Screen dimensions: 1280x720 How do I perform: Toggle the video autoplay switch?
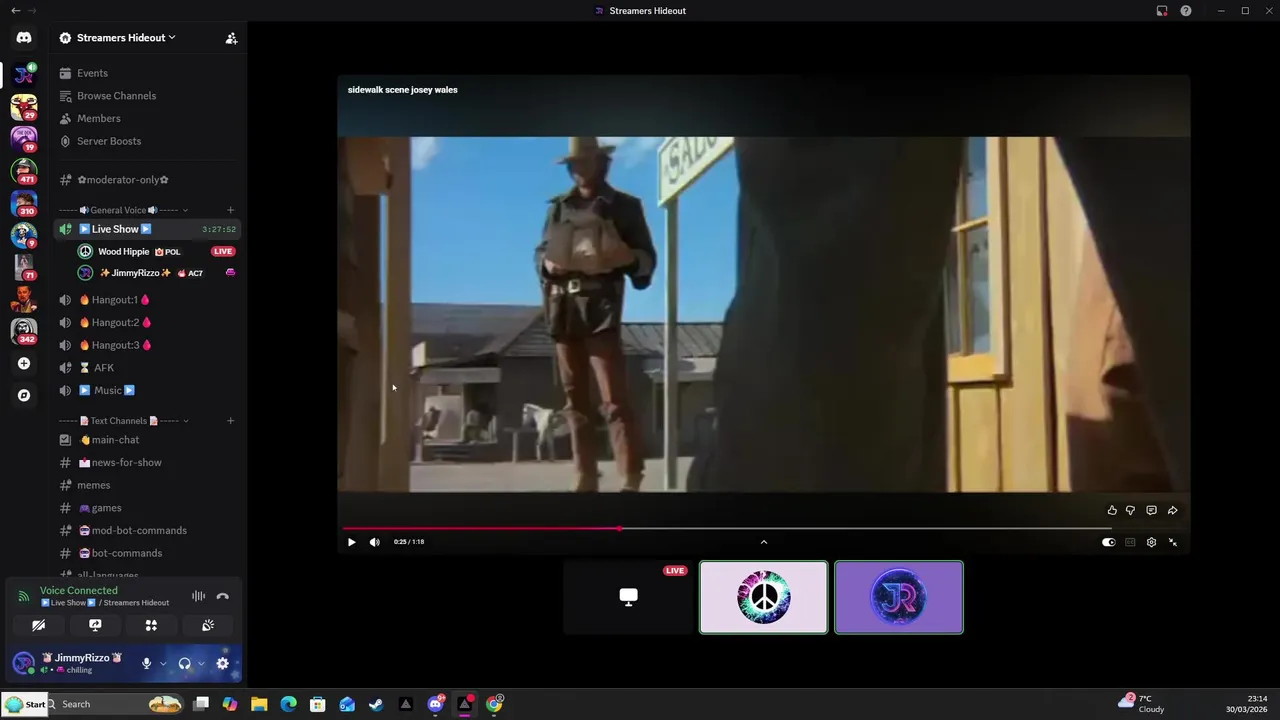(x=1108, y=542)
